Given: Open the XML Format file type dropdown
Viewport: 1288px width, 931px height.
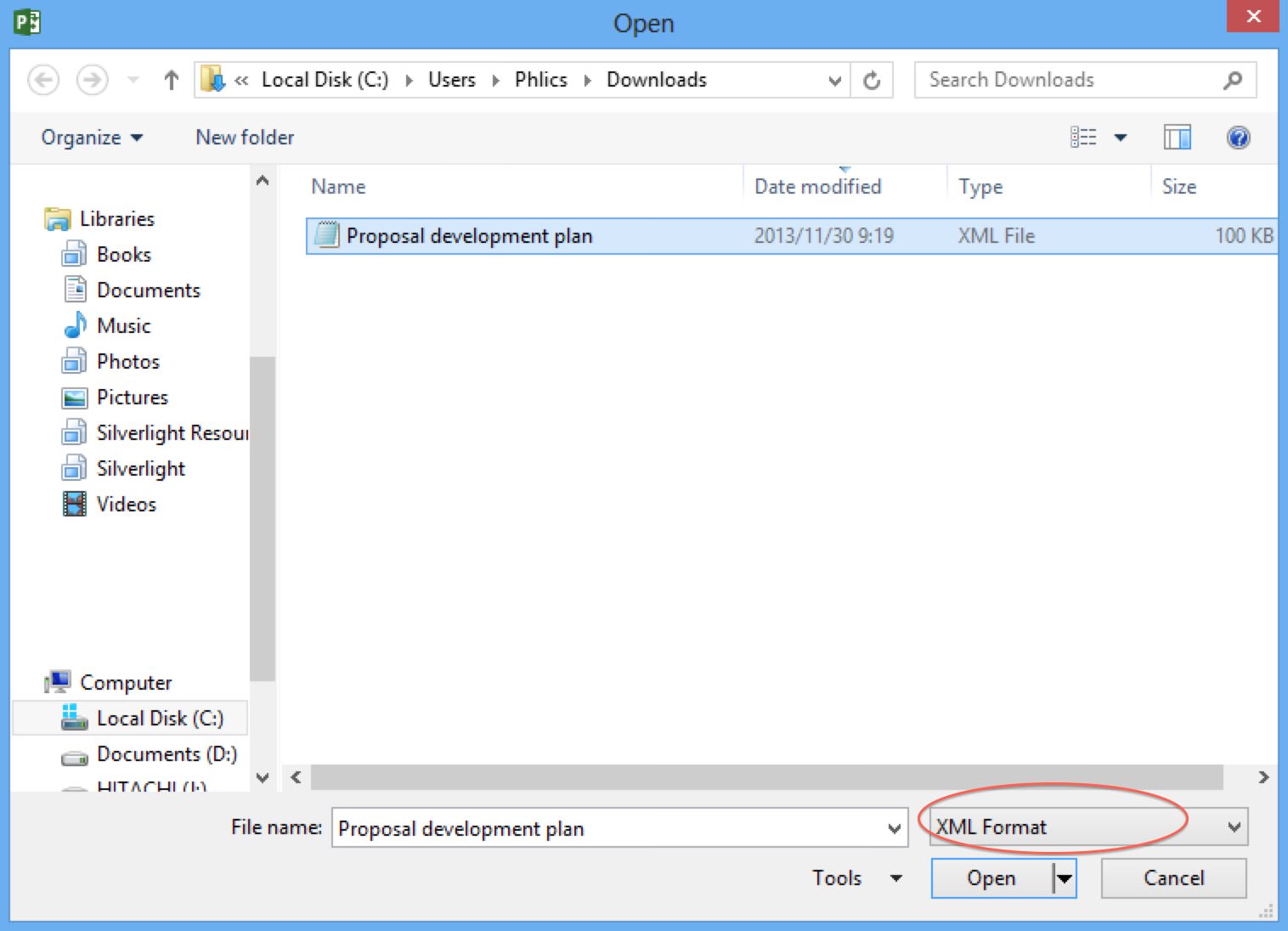Looking at the screenshot, I should coord(1234,827).
